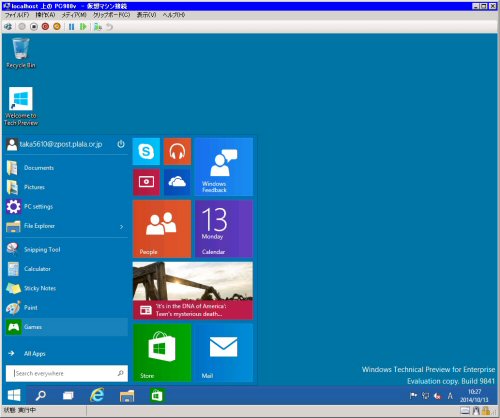
Task: Click the Revert arrow toolbar icon
Action: [109, 27]
